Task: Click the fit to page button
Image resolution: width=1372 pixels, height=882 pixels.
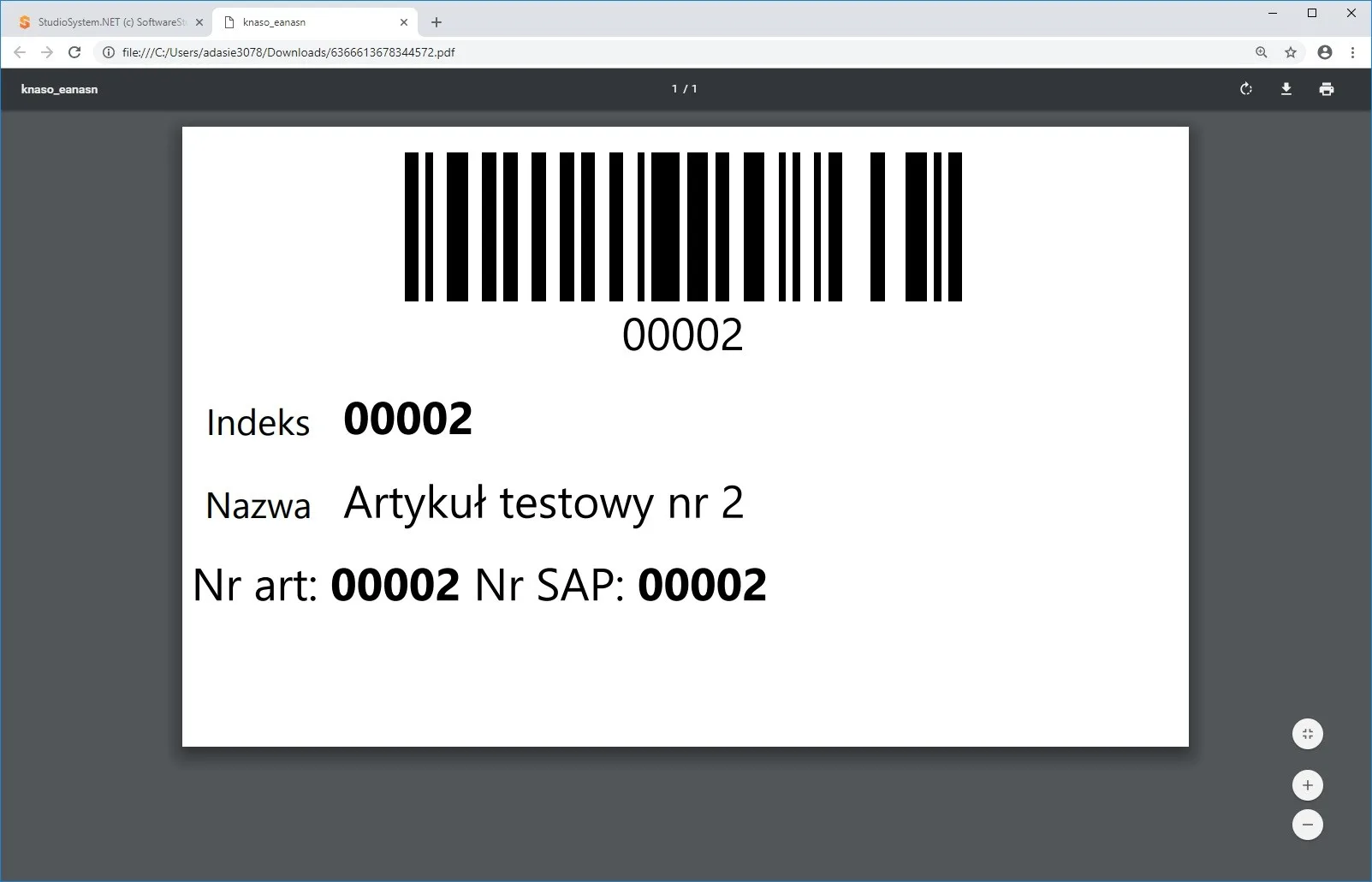Action: pos(1307,734)
